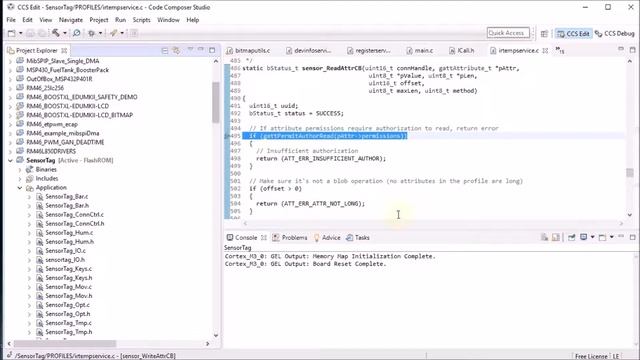Screen dimensions: 640x360
Task: Switch to the main.c editor tab
Action: [x=420, y=51]
